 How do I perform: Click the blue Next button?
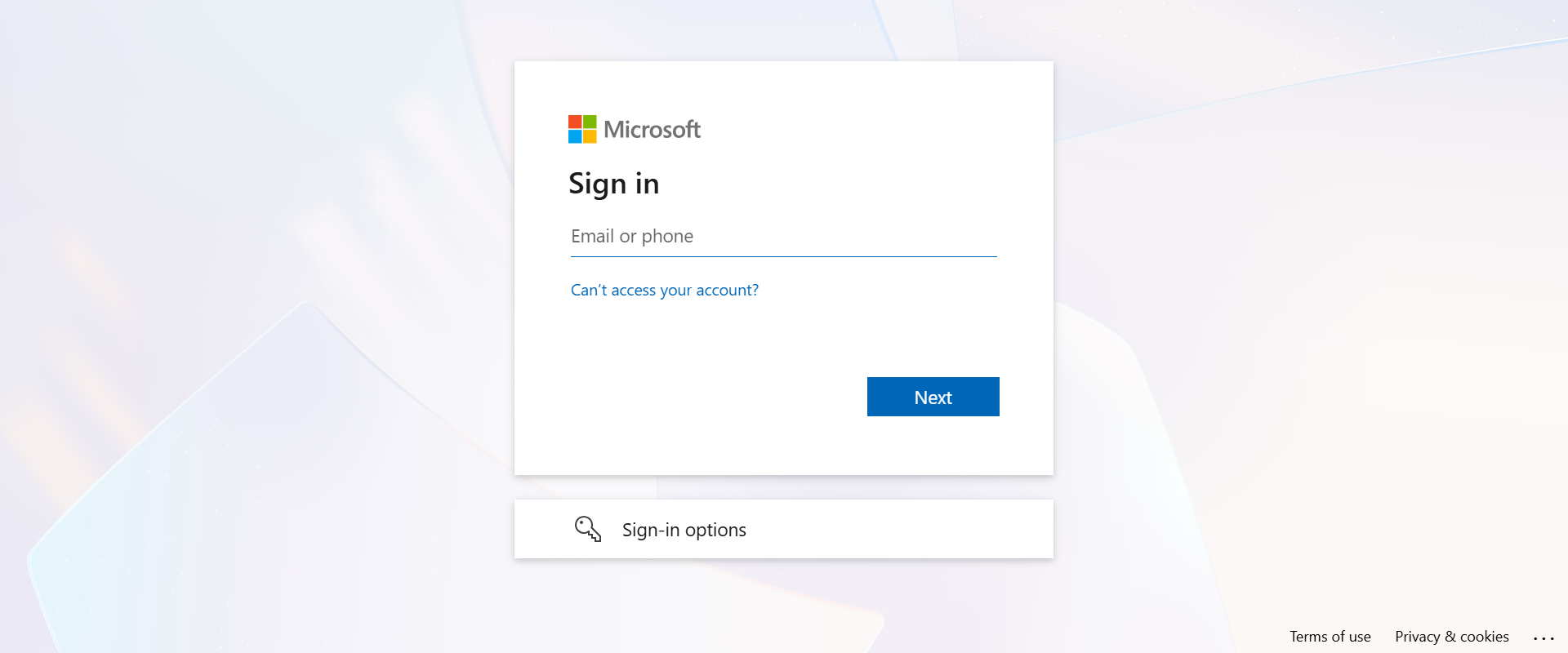click(x=933, y=397)
